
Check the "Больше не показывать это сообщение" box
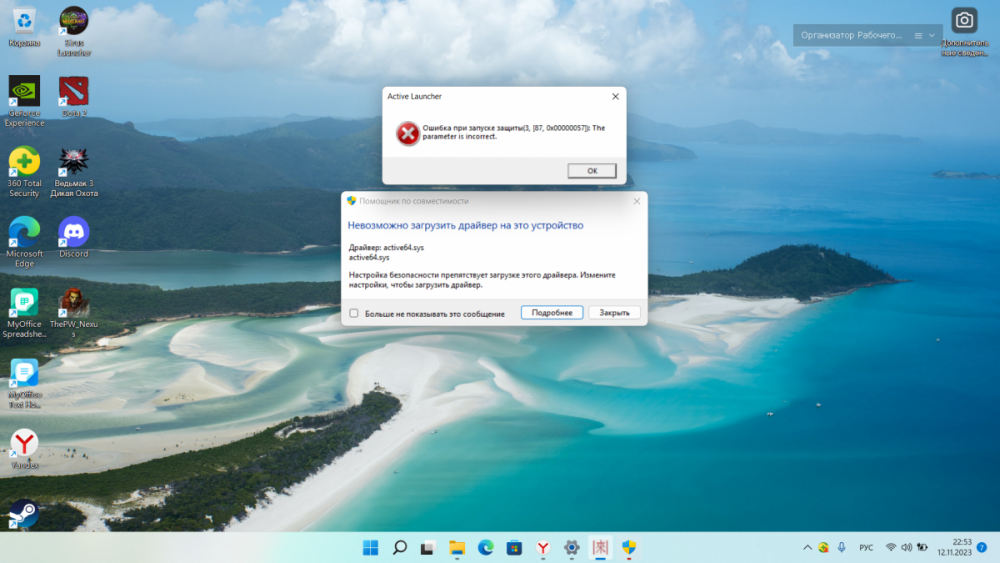click(x=354, y=313)
